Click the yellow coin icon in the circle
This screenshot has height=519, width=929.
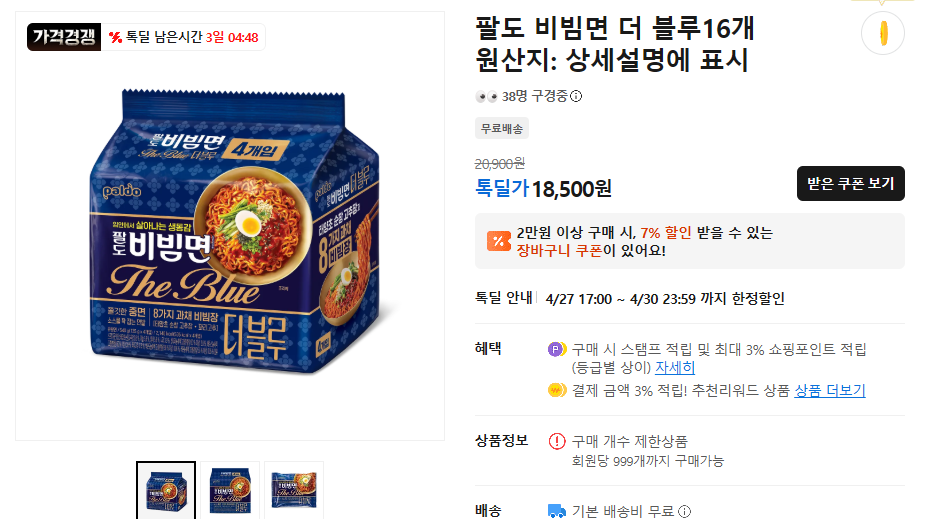[x=882, y=32]
